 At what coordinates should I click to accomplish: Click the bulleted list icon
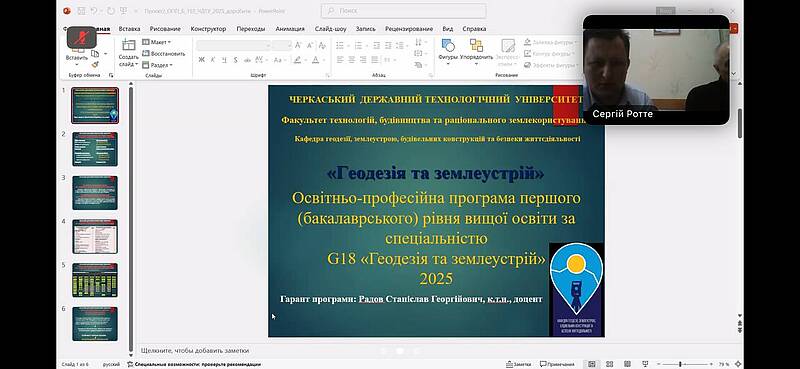(341, 46)
